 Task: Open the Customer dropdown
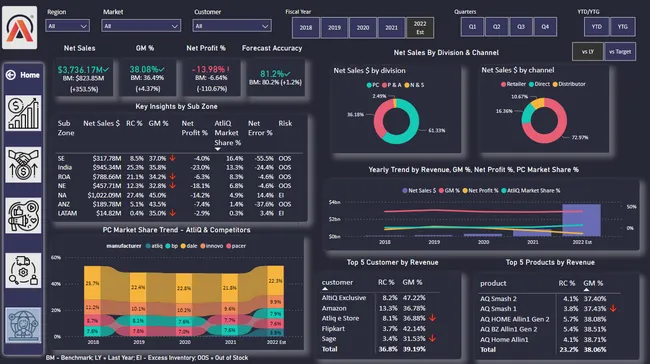coord(232,26)
